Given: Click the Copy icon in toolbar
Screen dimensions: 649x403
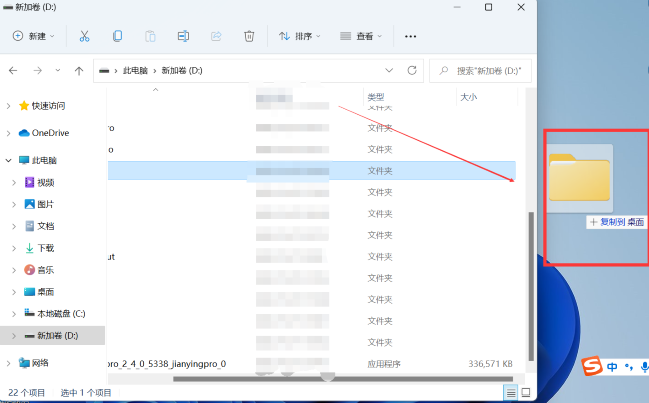Looking at the screenshot, I should [x=117, y=36].
